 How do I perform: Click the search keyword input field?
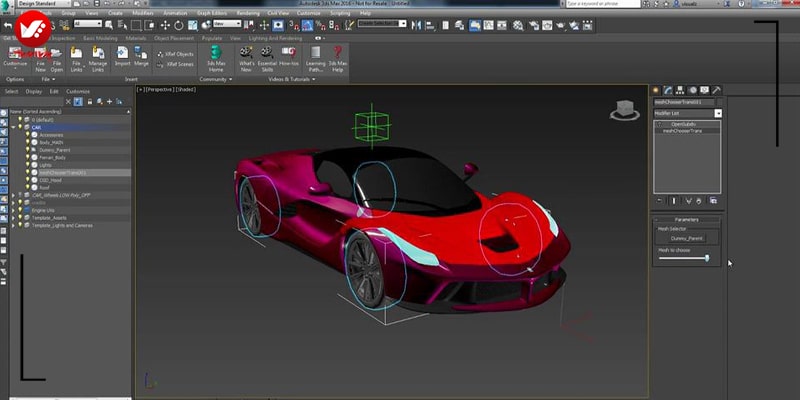tap(603, 4)
